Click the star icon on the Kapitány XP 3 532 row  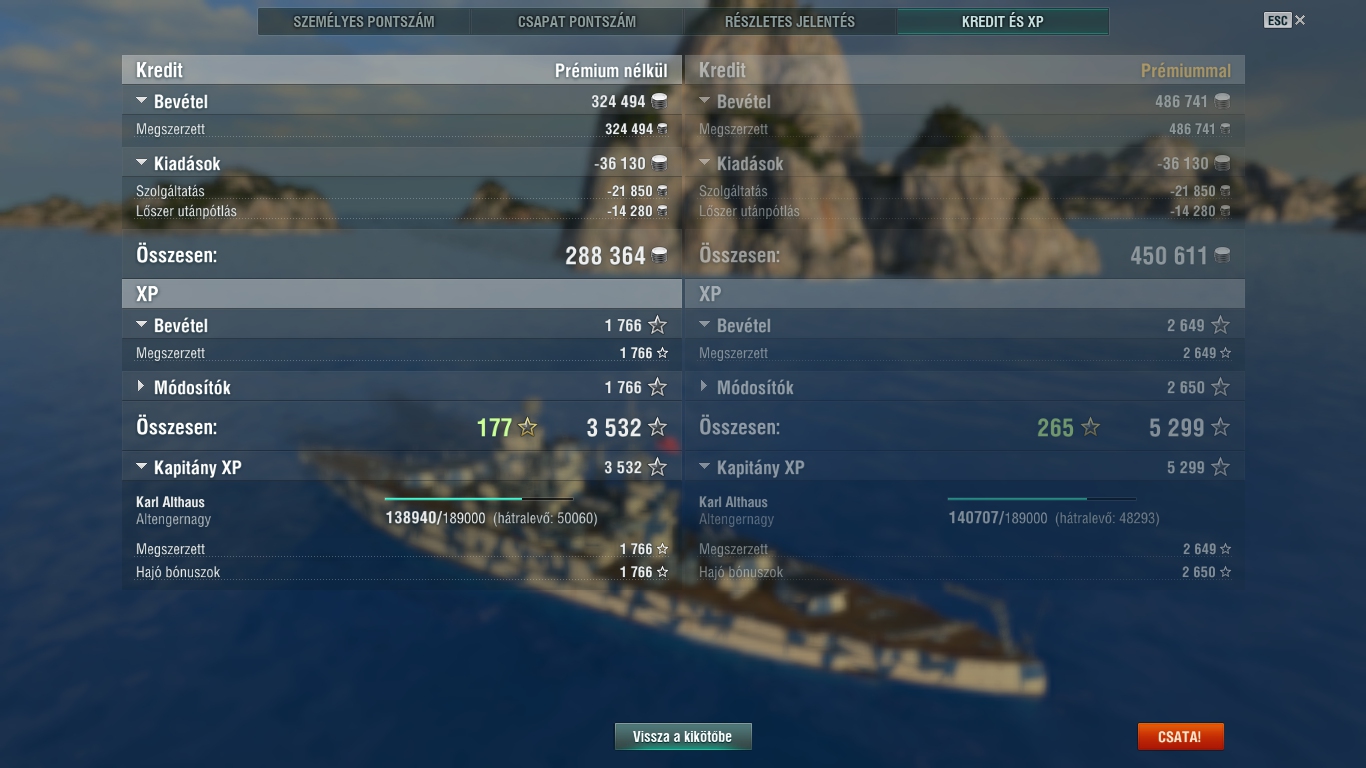coord(657,467)
